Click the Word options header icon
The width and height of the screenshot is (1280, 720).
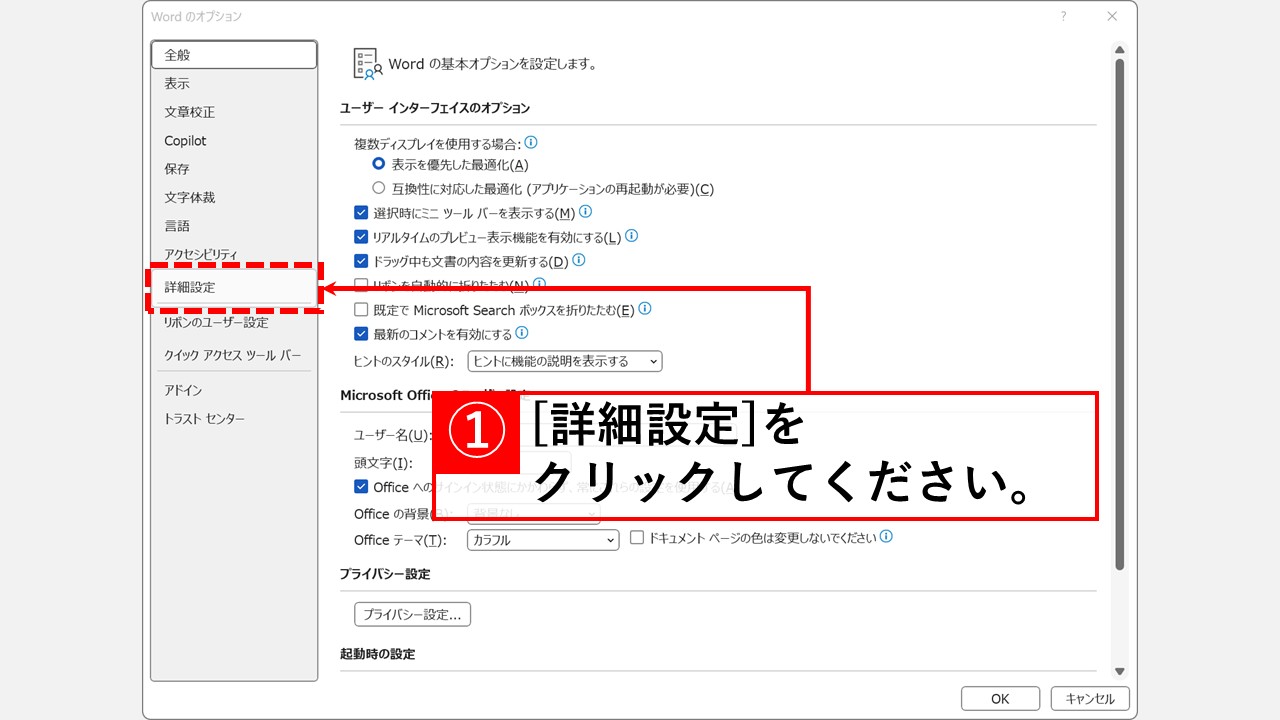(x=367, y=63)
